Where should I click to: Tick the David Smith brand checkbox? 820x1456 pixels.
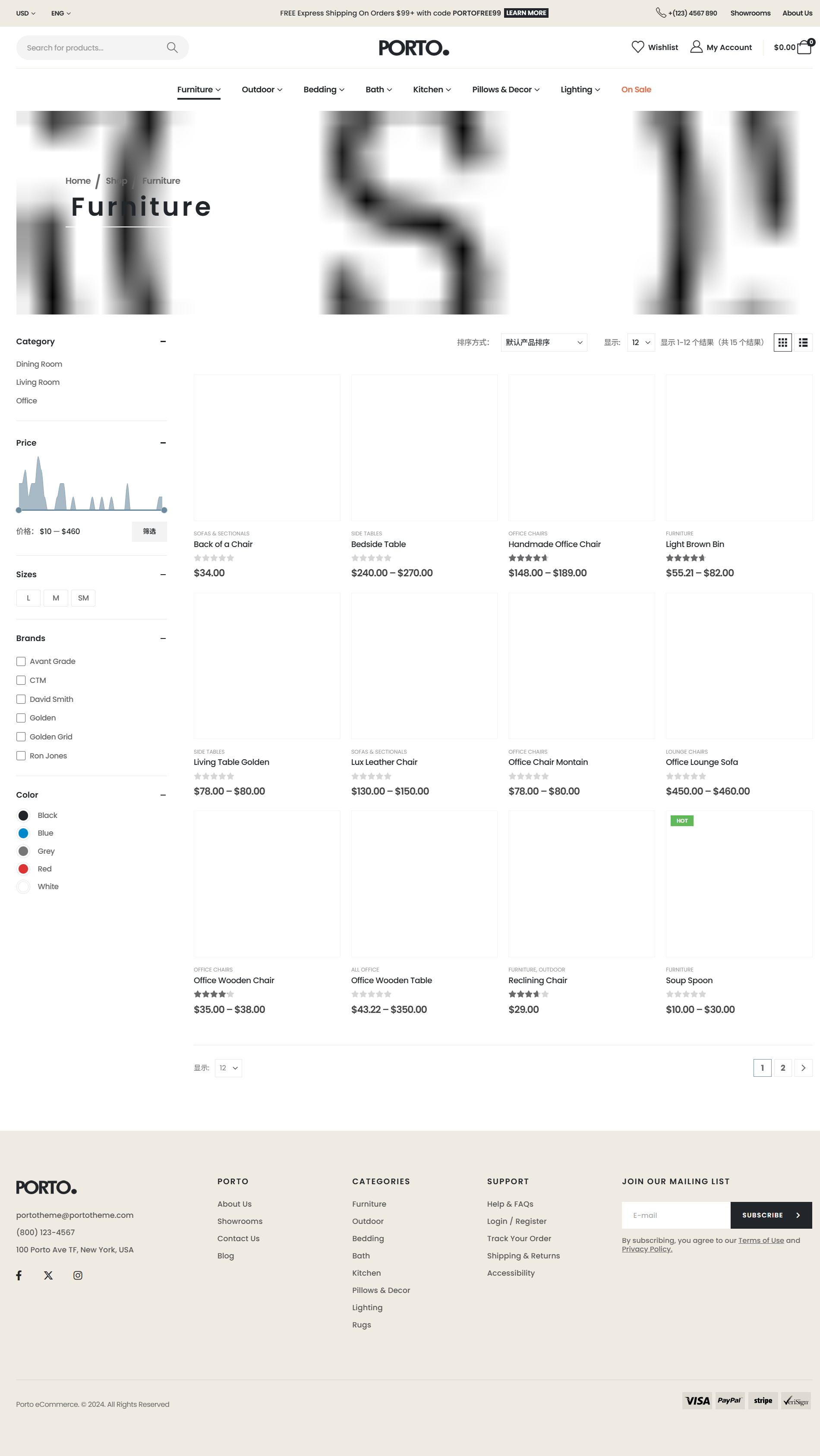[21, 699]
